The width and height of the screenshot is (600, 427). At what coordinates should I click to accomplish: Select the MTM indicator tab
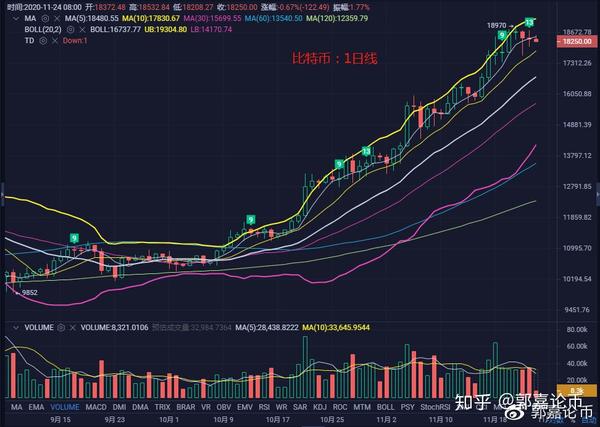coord(362,407)
